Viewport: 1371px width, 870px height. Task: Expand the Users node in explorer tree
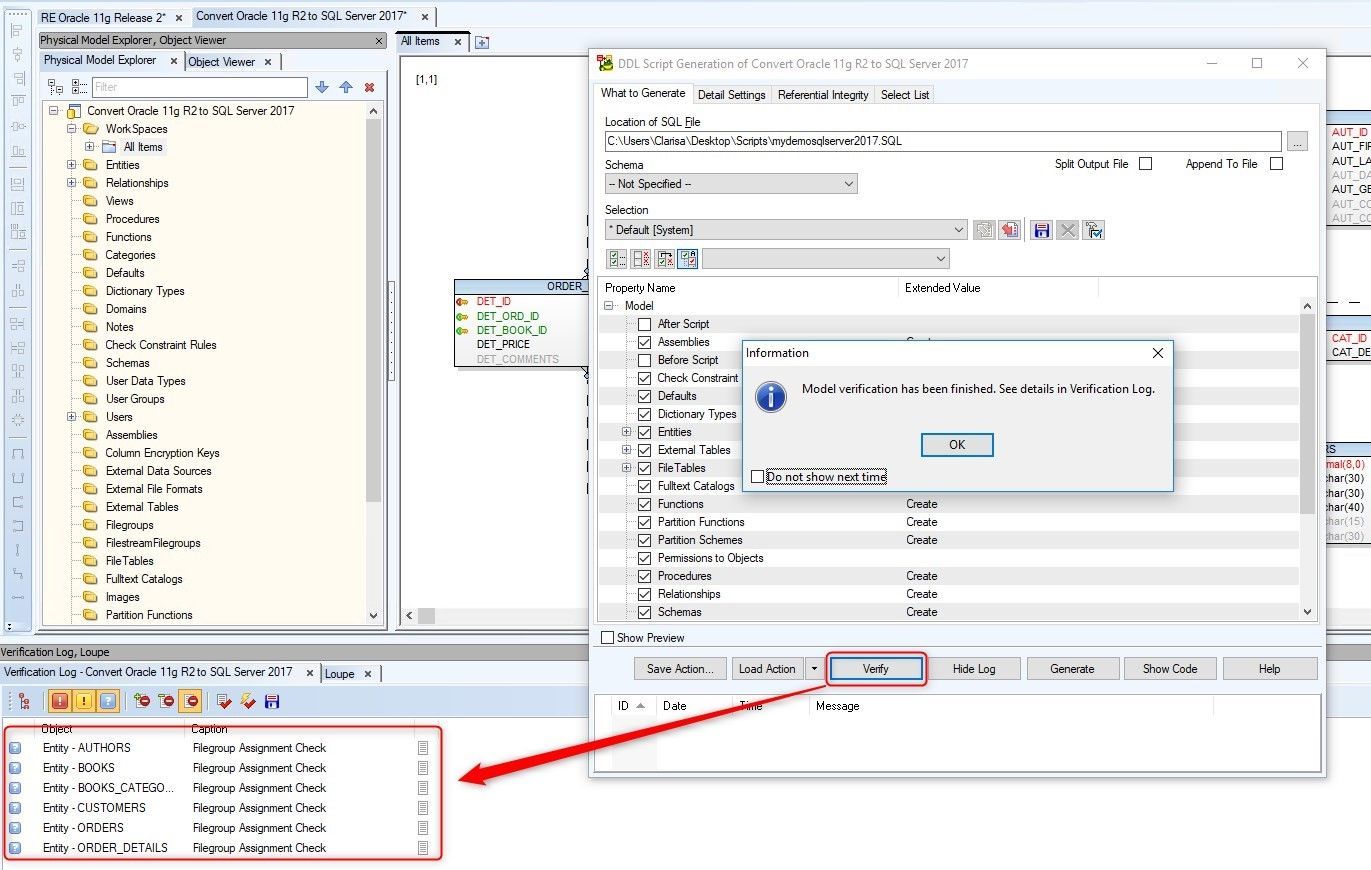coord(72,417)
